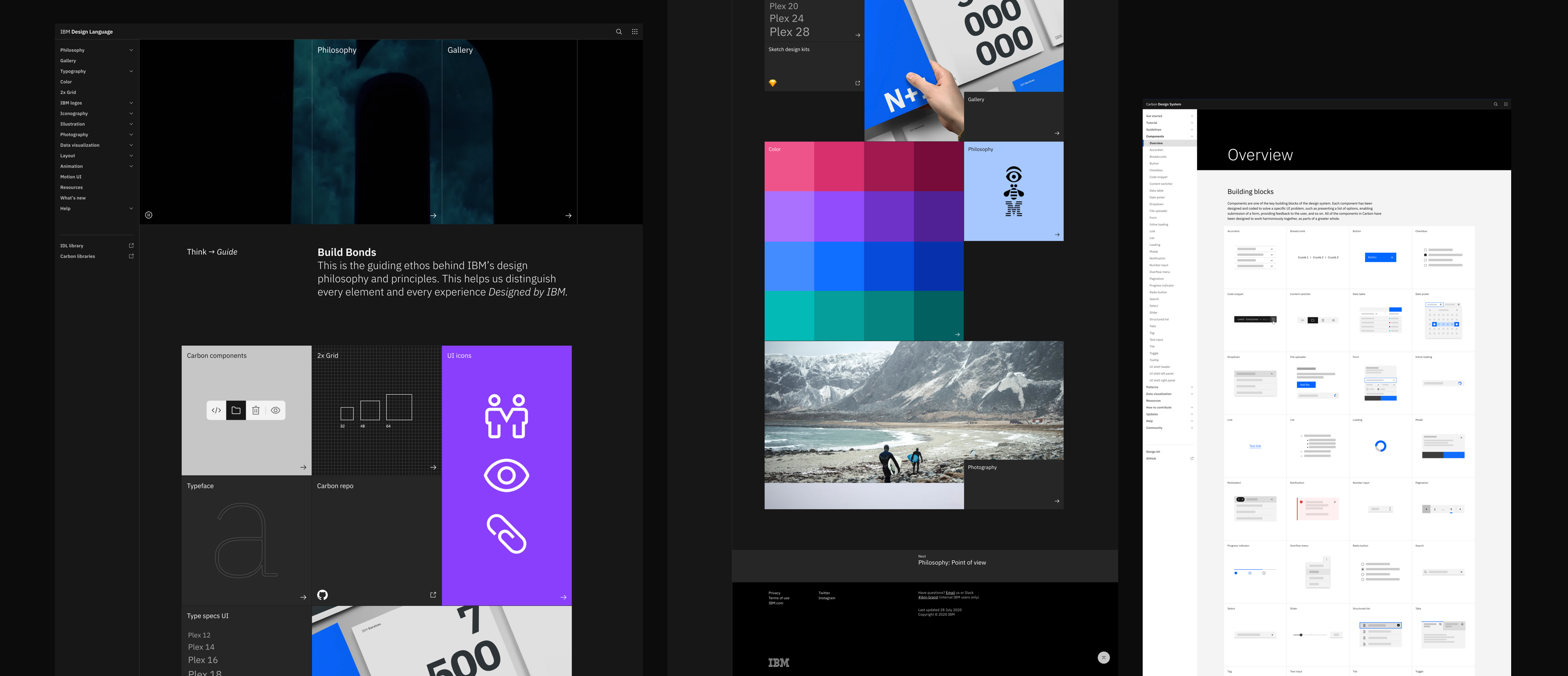The height and width of the screenshot is (676, 1568).
Task: Click the arrow on the Philosophy hero panel
Action: click(433, 216)
